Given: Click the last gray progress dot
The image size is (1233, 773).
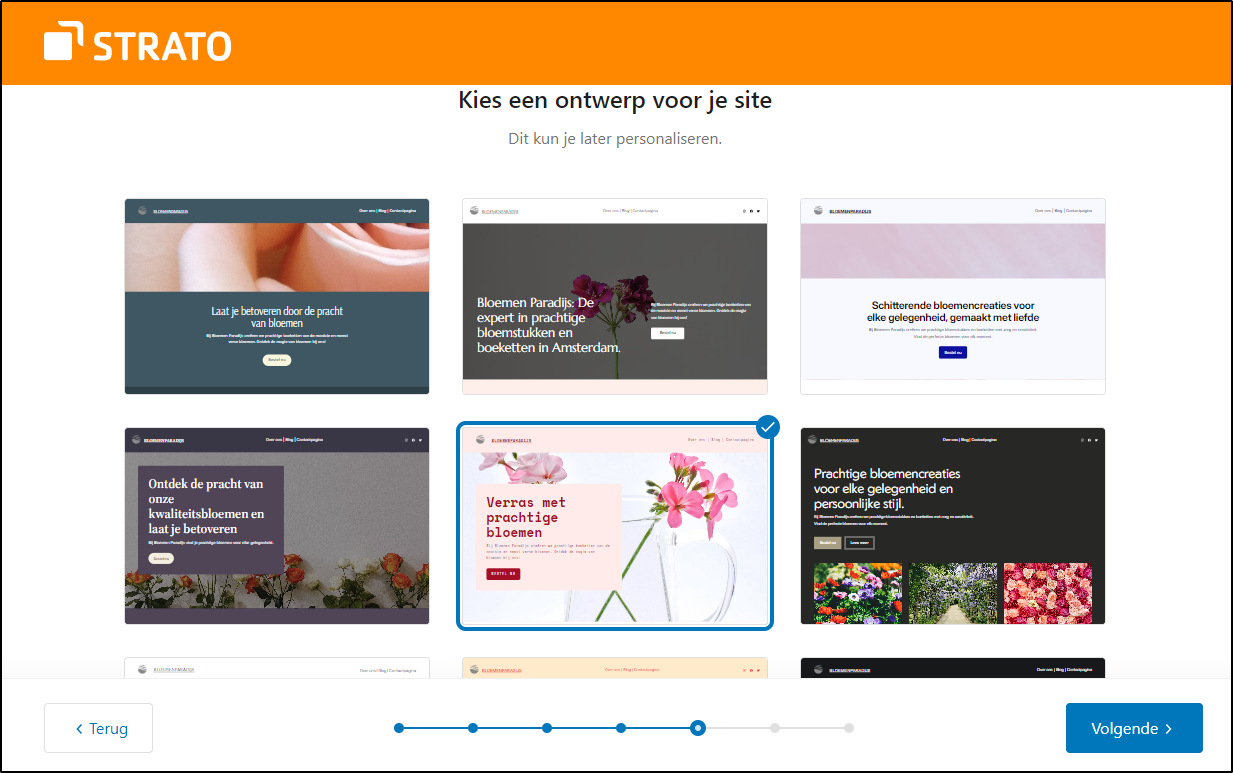Looking at the screenshot, I should coord(848,728).
